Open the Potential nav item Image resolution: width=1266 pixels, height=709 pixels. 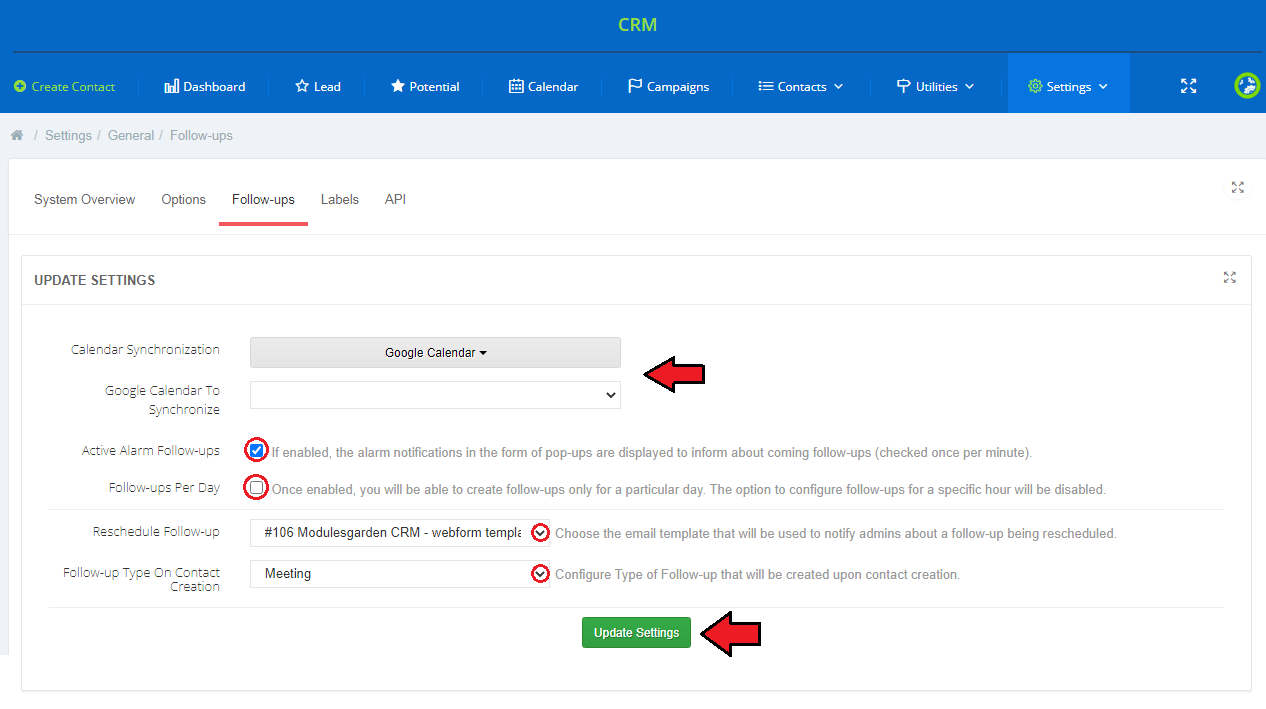click(425, 87)
